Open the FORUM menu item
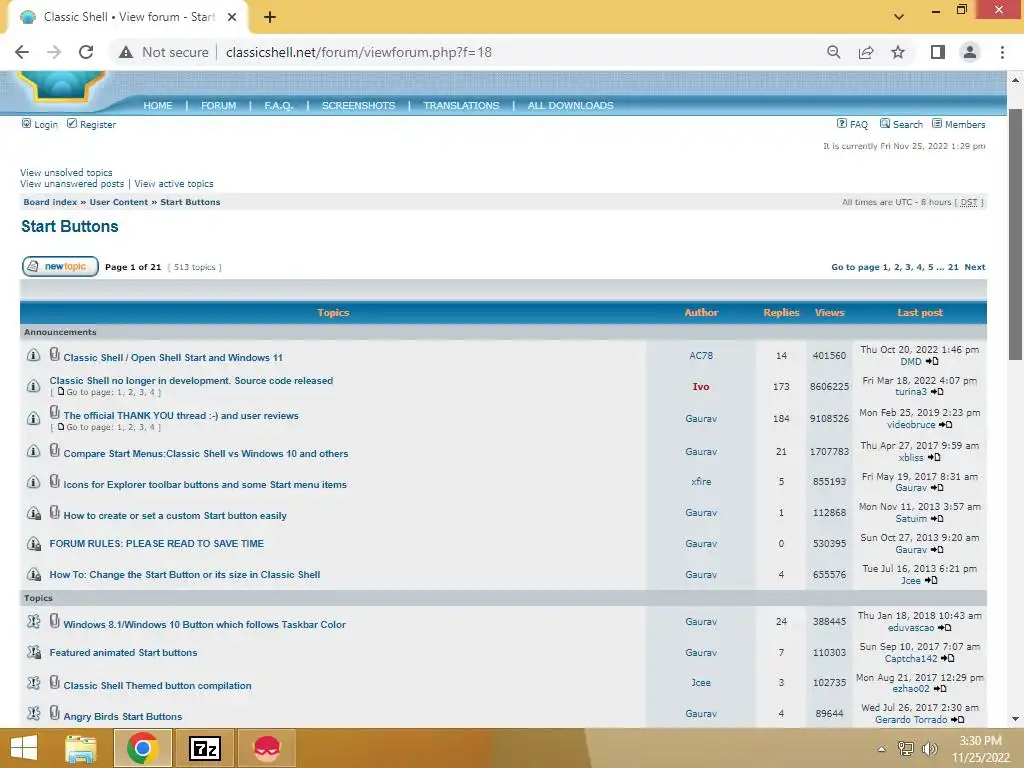This screenshot has width=1024, height=768. (x=218, y=105)
